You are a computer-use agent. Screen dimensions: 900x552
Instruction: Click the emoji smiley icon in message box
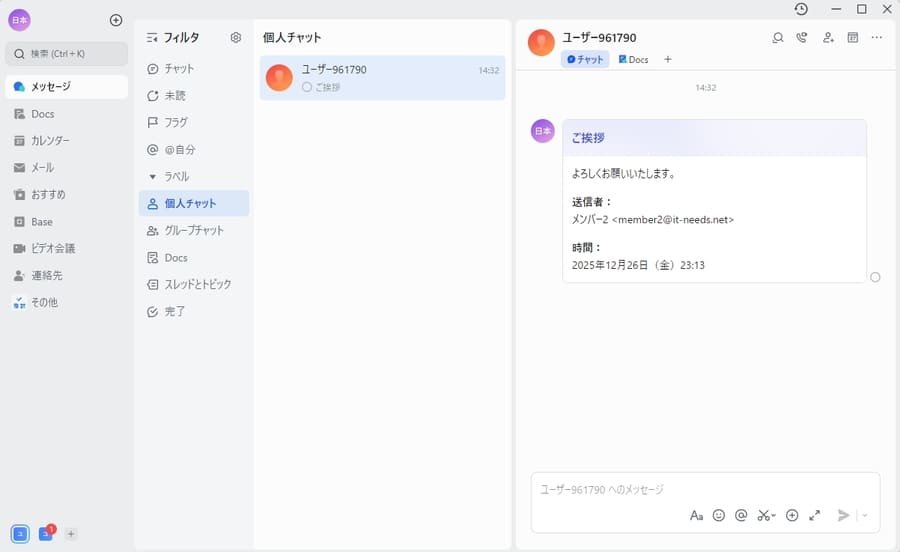(x=718, y=515)
